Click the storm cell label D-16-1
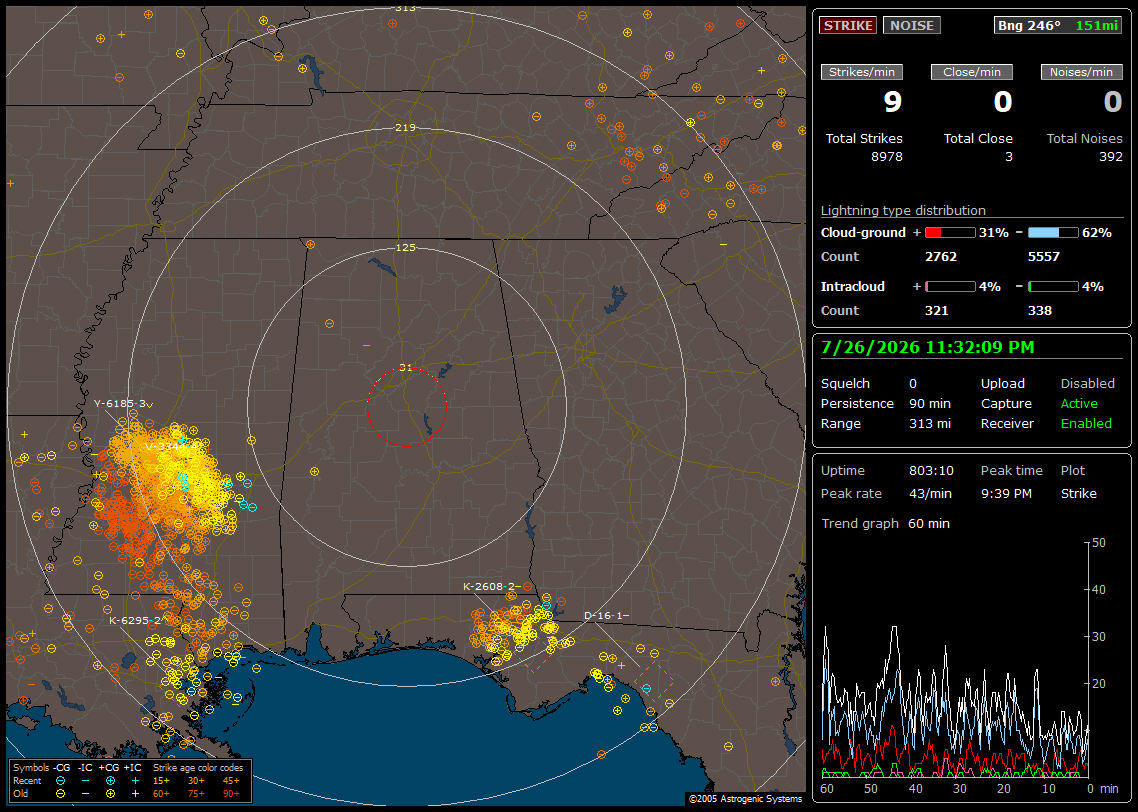The width and height of the screenshot is (1138, 812). point(602,615)
